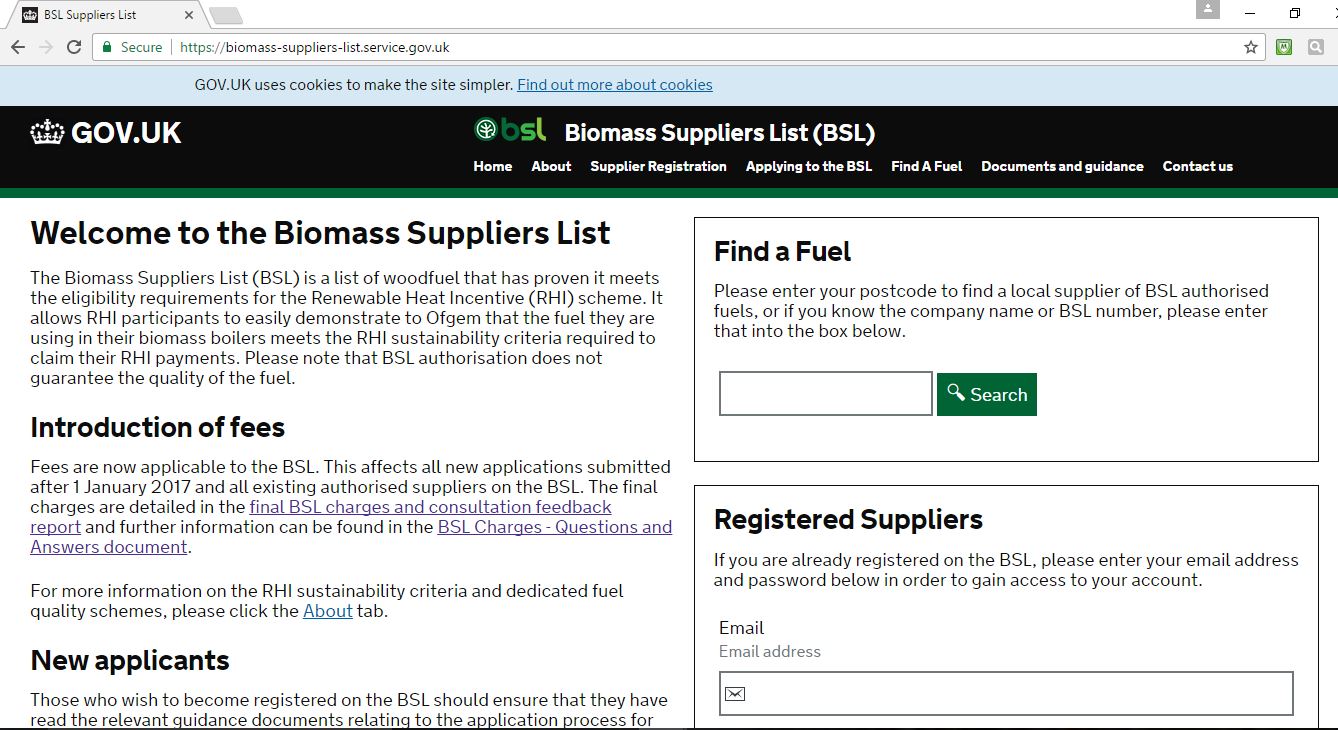
Task: Select the BSL Suppliers List browser tab
Action: point(104,15)
